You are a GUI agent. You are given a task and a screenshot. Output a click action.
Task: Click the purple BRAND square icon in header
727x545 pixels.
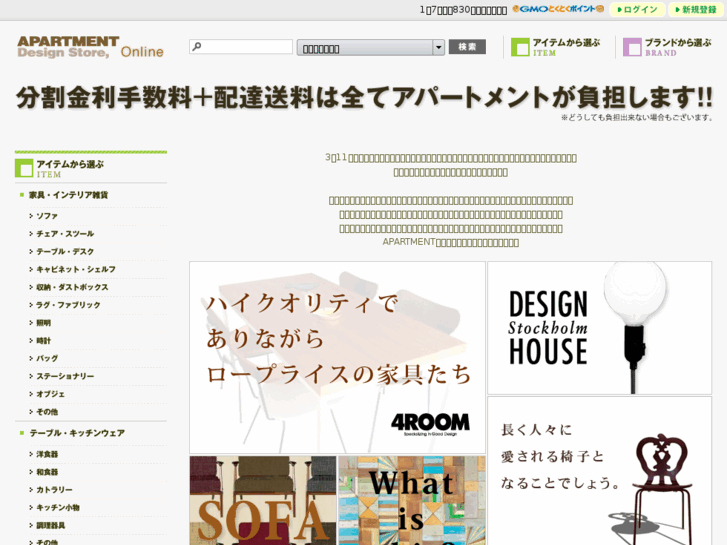point(632,47)
